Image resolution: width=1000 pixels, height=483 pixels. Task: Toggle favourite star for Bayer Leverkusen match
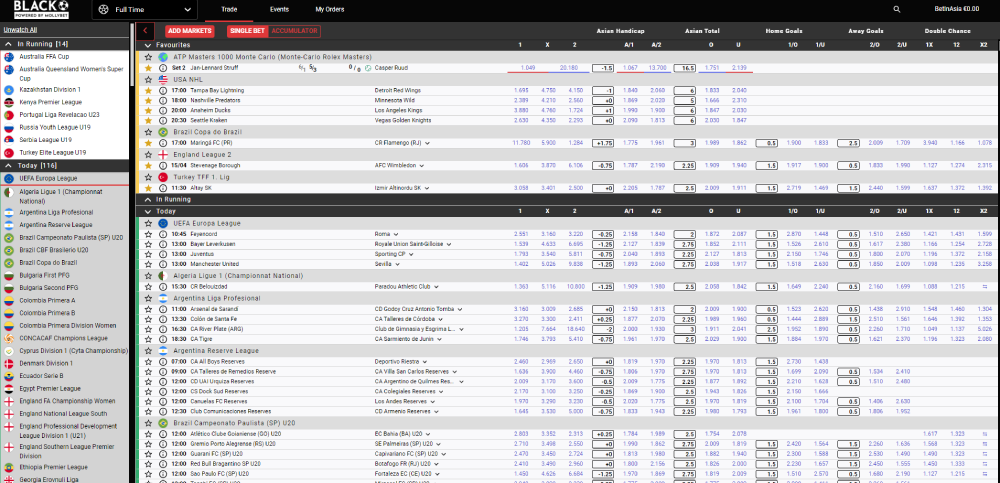click(x=149, y=244)
